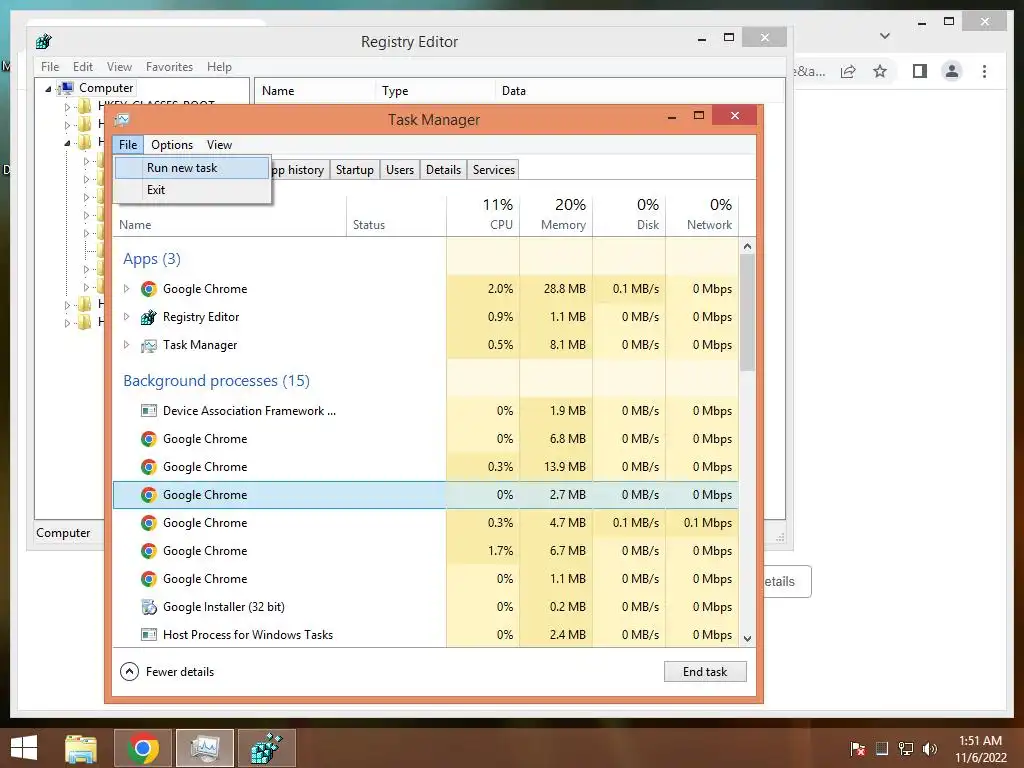
Task: Click File menu in Task Manager
Action: click(x=128, y=145)
